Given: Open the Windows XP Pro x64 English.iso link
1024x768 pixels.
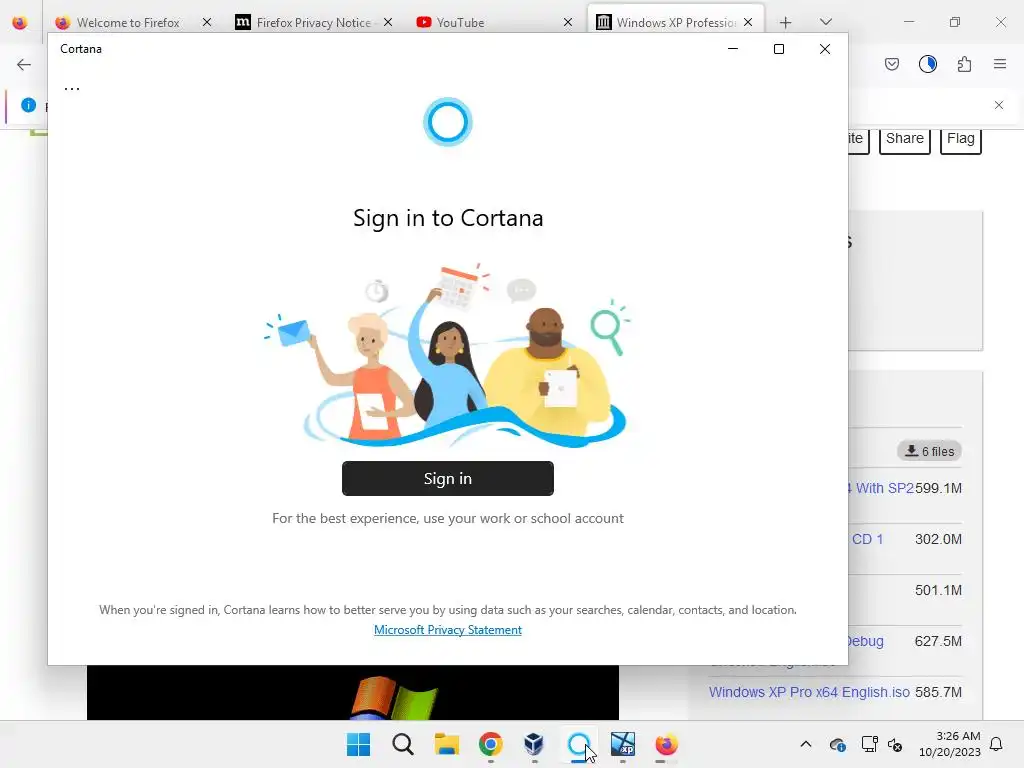Looking at the screenshot, I should [x=809, y=692].
